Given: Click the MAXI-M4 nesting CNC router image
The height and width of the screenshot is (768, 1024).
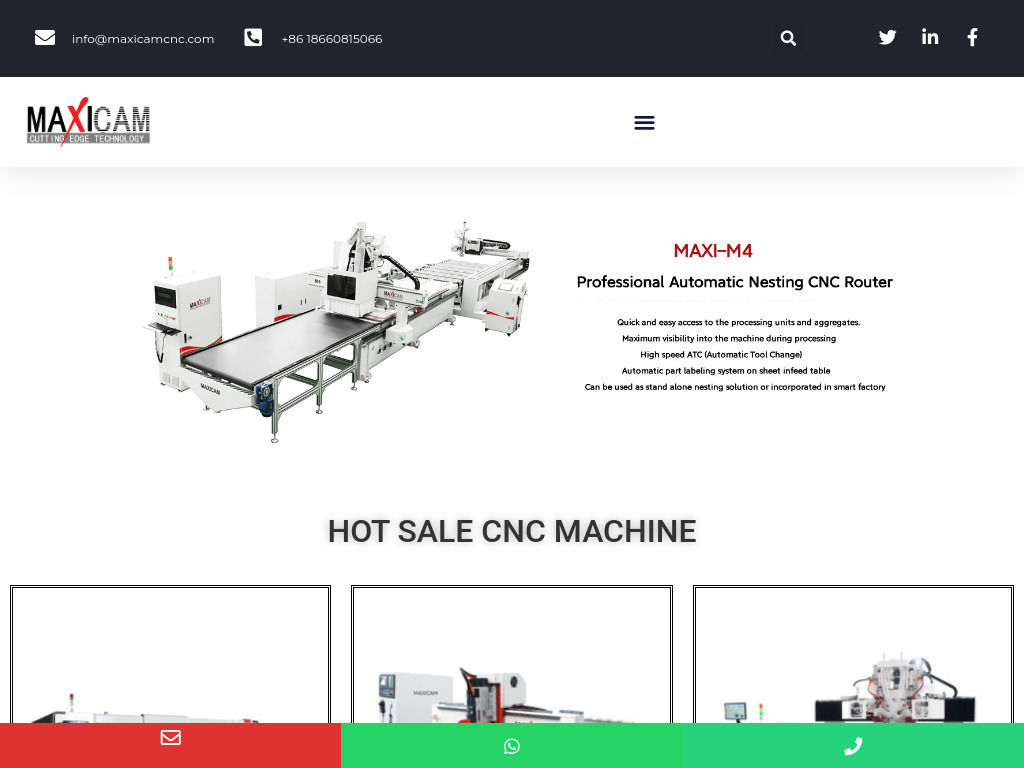Looking at the screenshot, I should click(x=337, y=332).
